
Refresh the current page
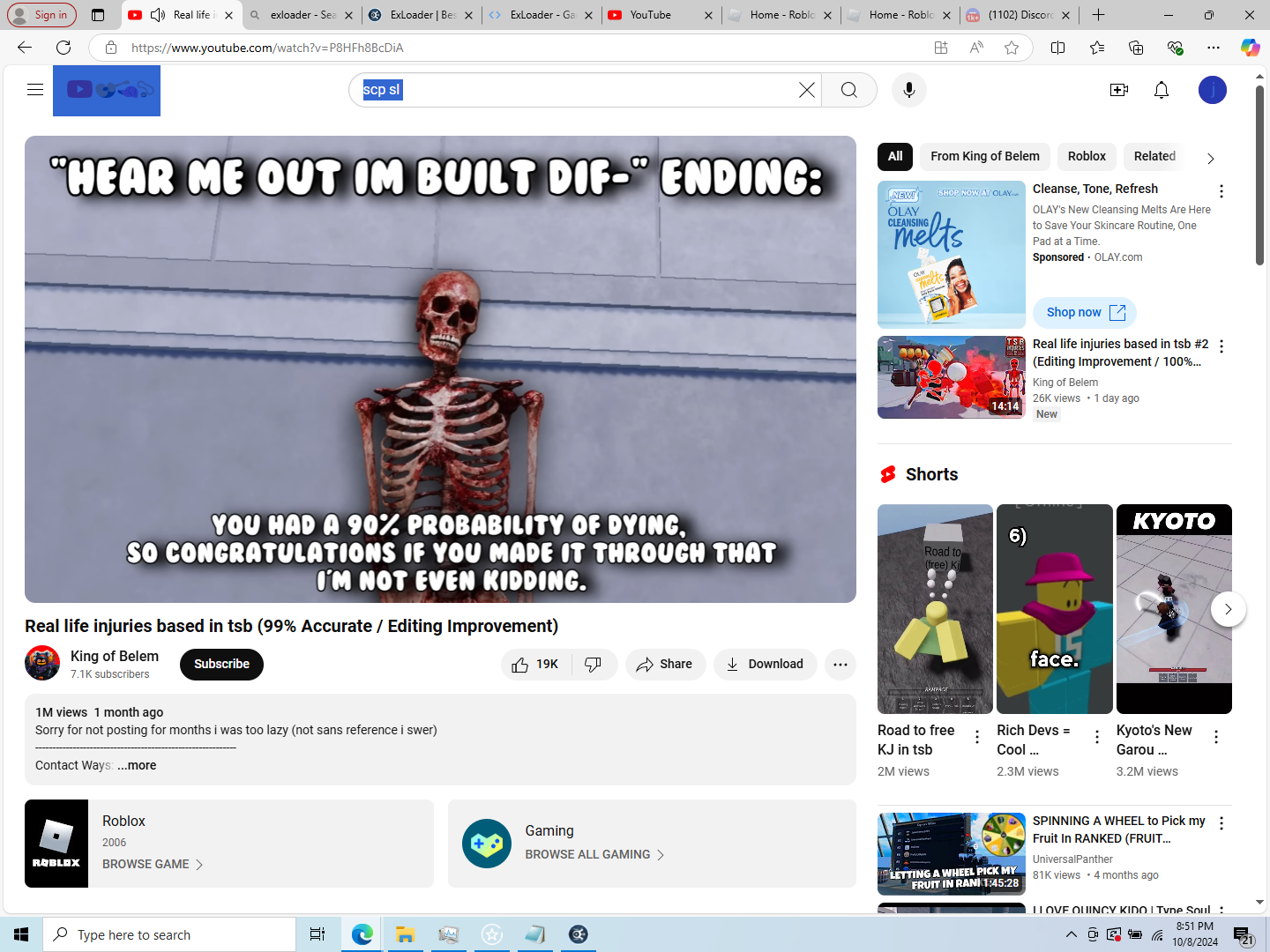(63, 48)
